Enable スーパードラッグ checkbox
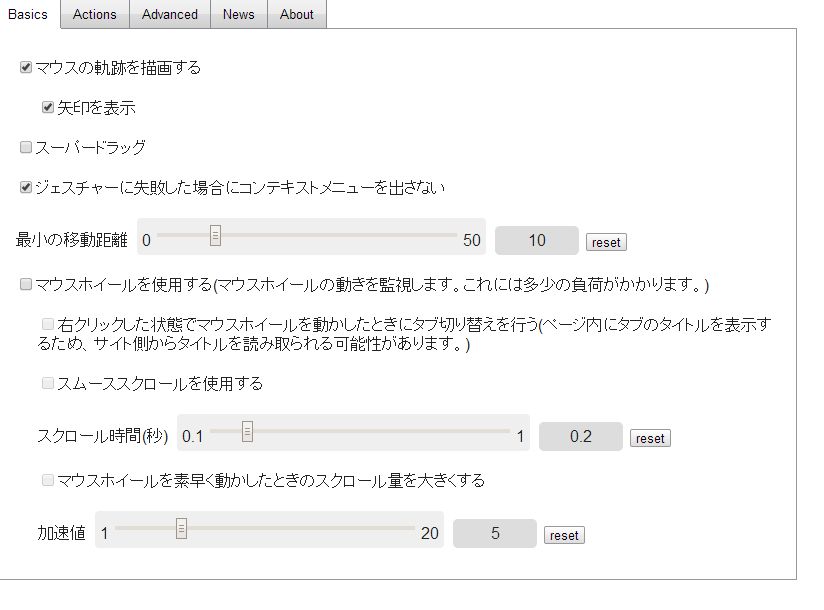Image resolution: width=824 pixels, height=610 pixels. pyautogui.click(x=26, y=147)
